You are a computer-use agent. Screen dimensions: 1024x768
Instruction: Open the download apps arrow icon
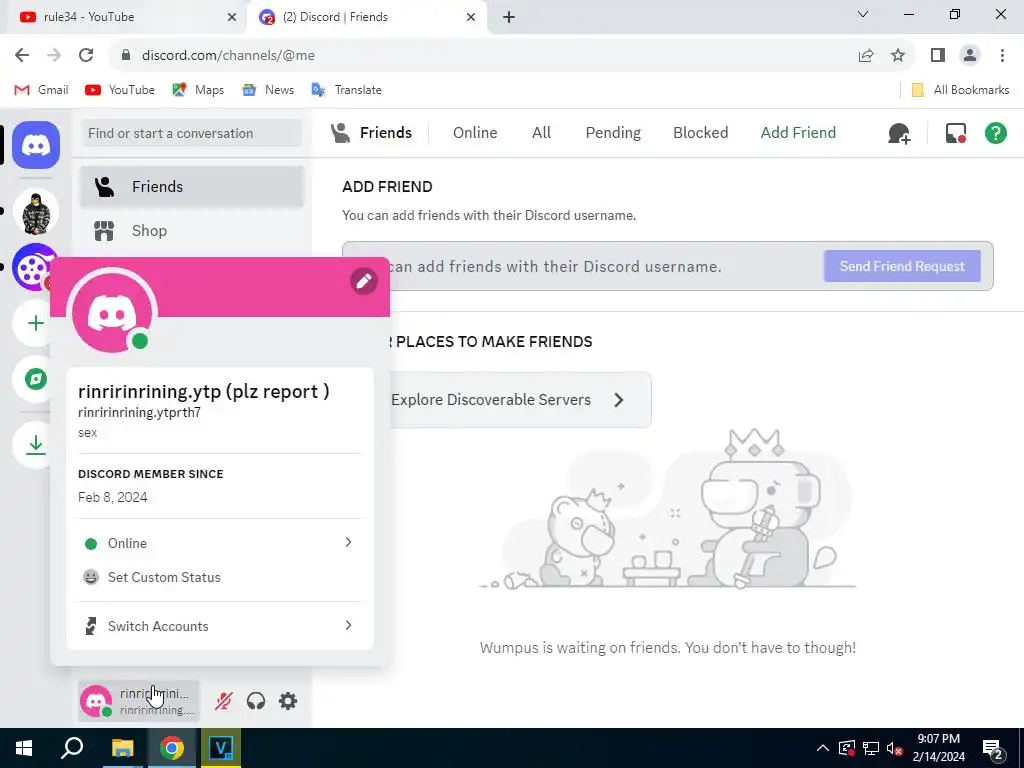[36, 445]
